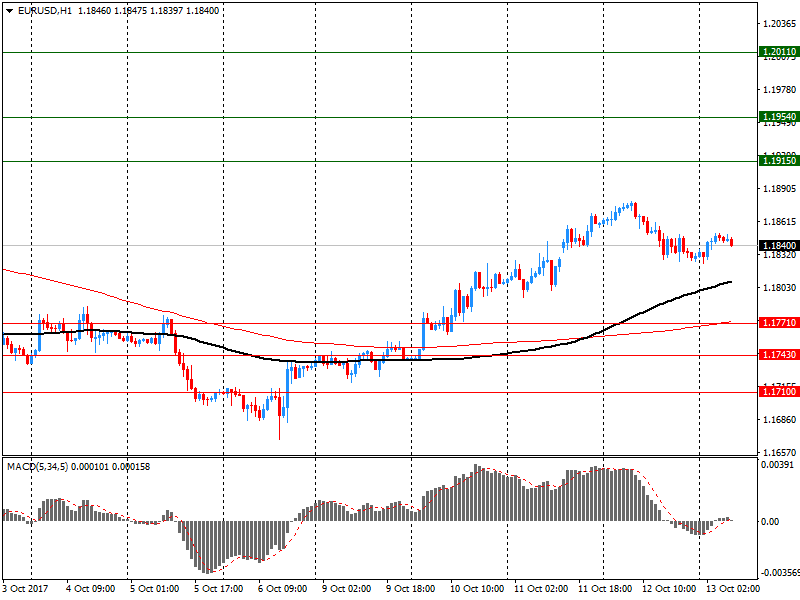The image size is (800, 600).
Task: Select the green horizontal line at 1.20110
Action: (x=380, y=53)
